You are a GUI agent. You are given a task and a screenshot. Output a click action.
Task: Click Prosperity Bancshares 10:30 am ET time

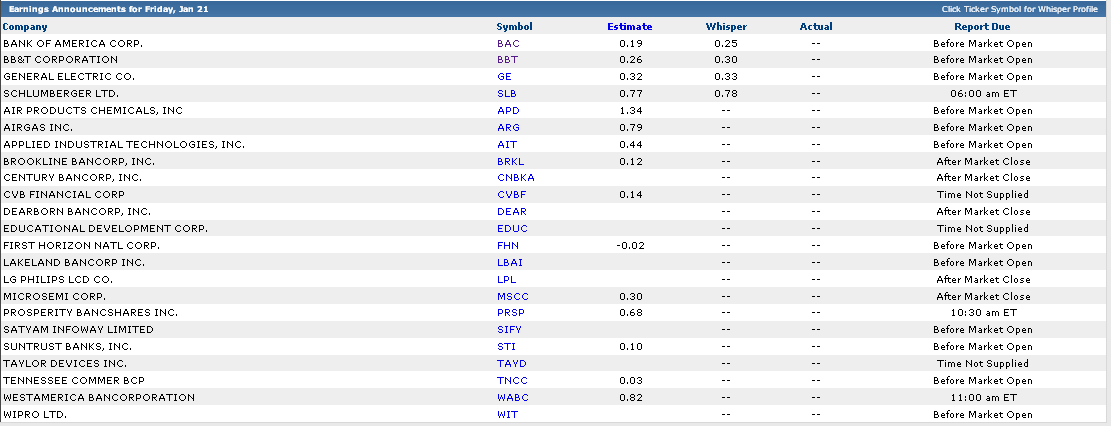[x=983, y=313]
